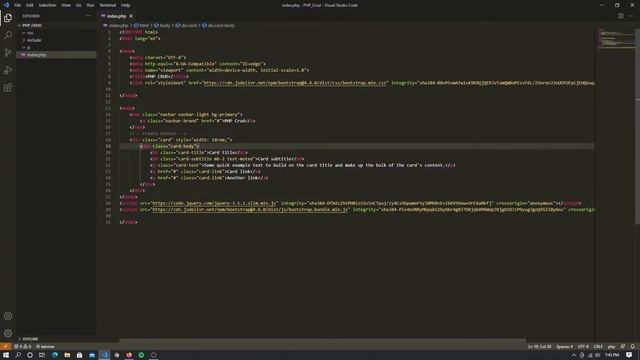640x360 pixels.
Task: Click the card-body div line in editor
Action: [357, 146]
